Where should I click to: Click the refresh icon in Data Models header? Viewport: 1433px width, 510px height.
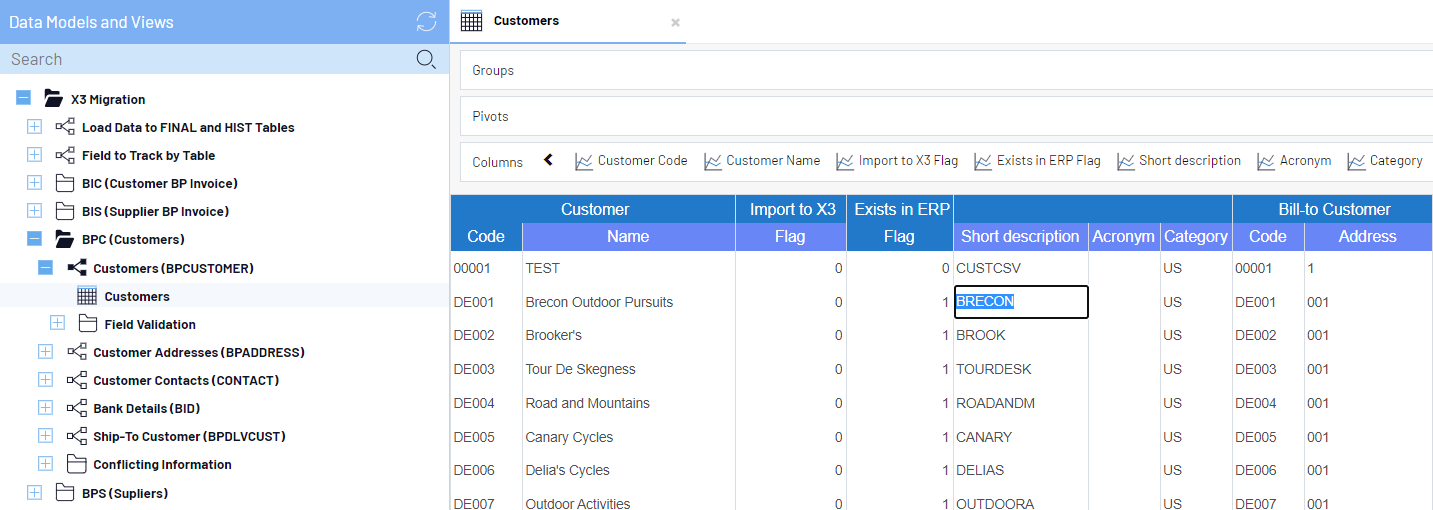point(426,22)
